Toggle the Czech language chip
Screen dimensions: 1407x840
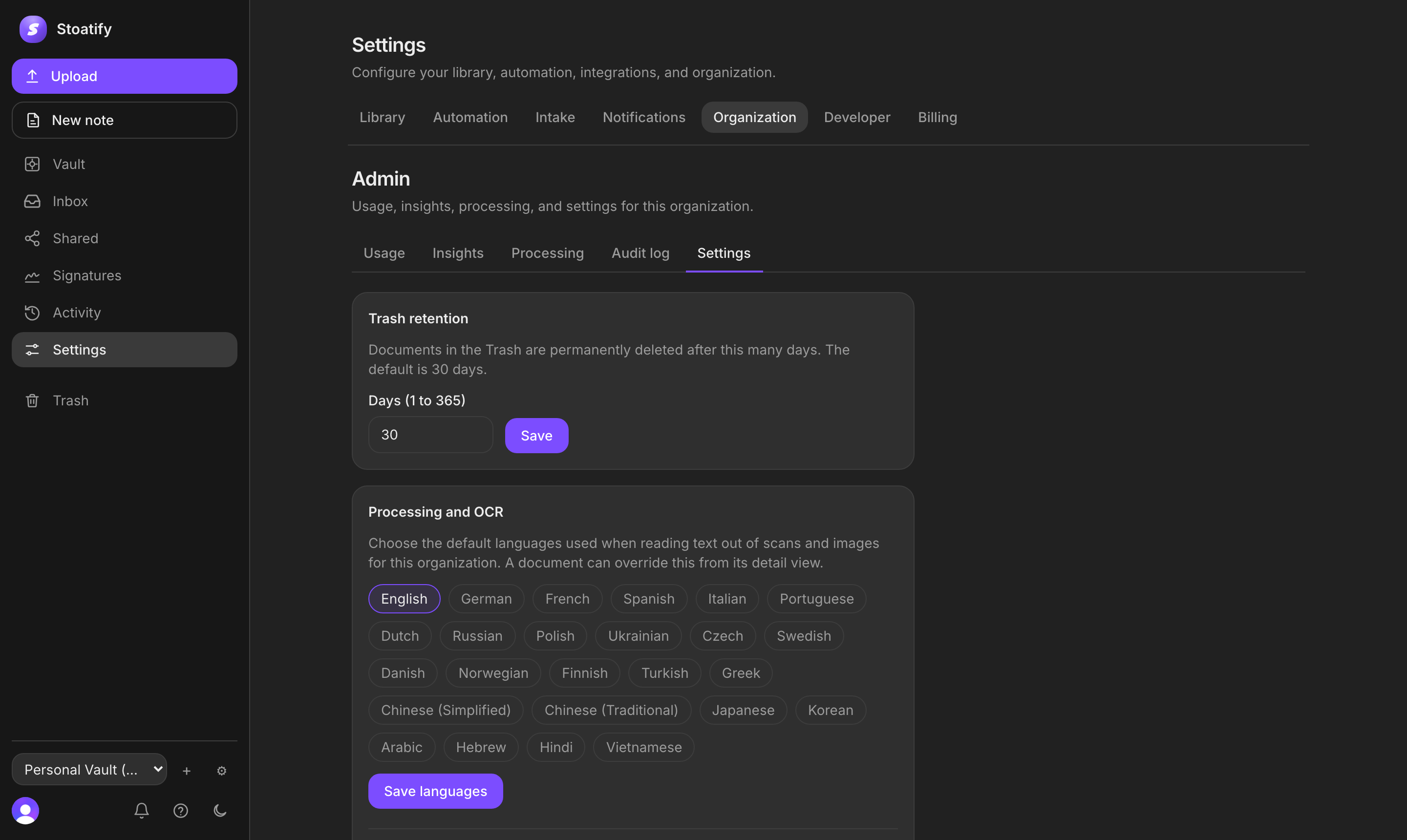point(723,636)
